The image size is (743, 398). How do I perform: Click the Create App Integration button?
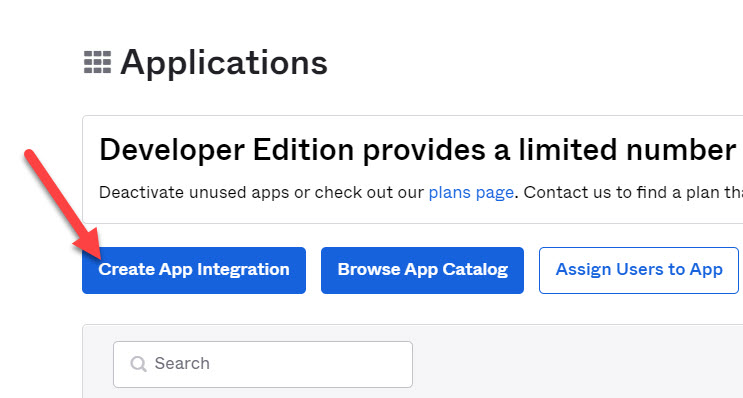[194, 270]
